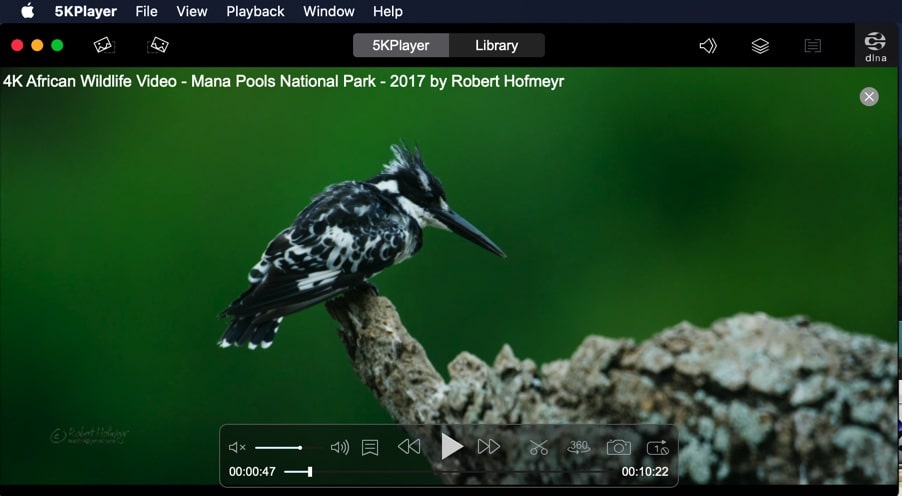The height and width of the screenshot is (496, 902).
Task: Click the first rotate image icon in title bar
Action: click(105, 45)
